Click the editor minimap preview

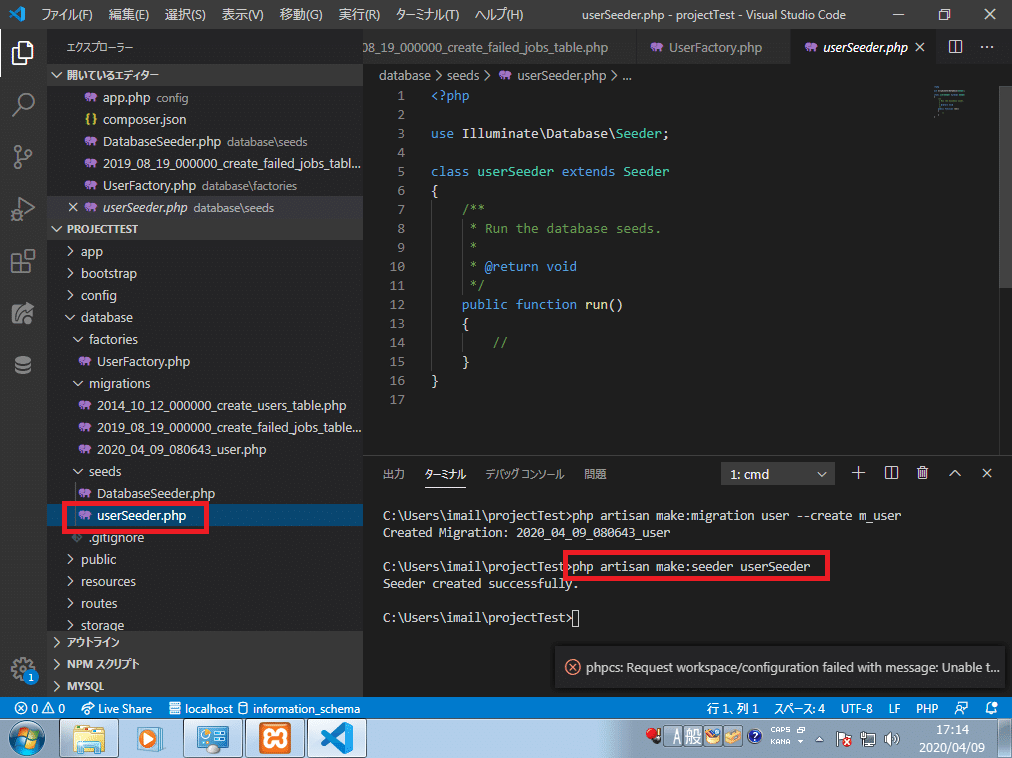(949, 102)
